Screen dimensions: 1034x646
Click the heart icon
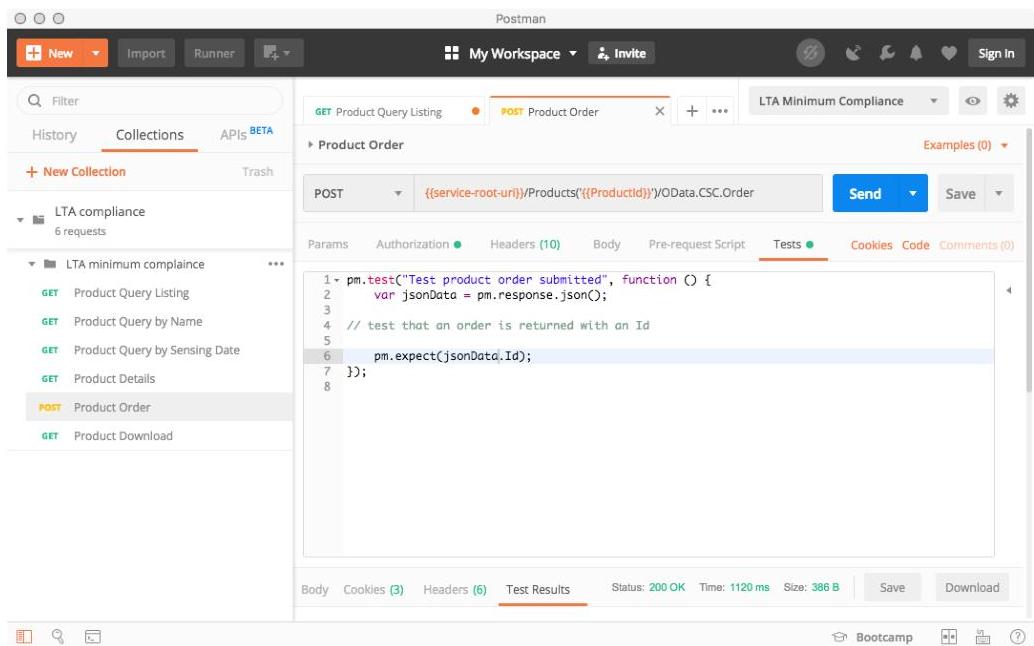click(x=948, y=53)
